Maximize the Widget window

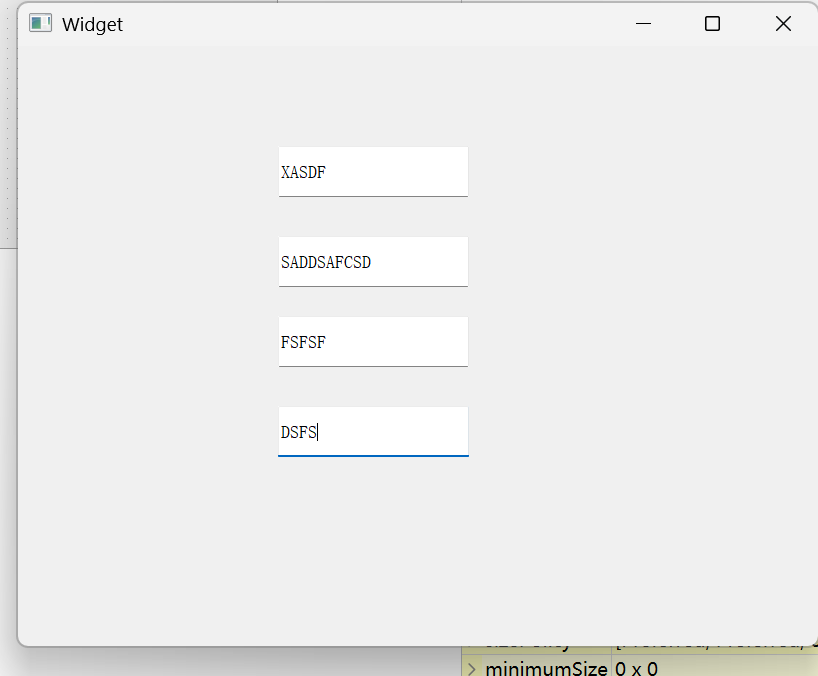[x=712, y=23]
